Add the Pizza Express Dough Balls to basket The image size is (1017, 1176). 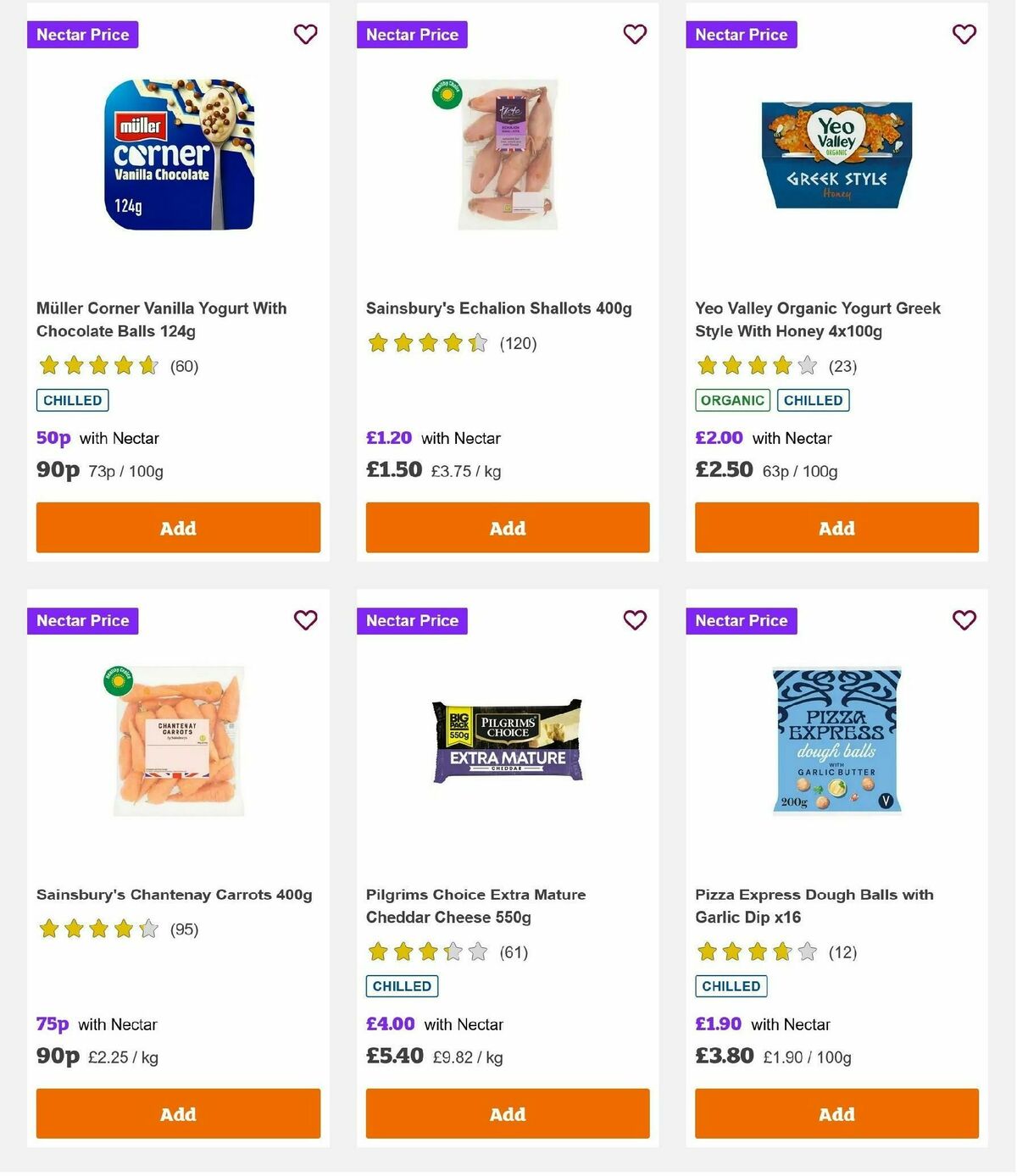836,1114
